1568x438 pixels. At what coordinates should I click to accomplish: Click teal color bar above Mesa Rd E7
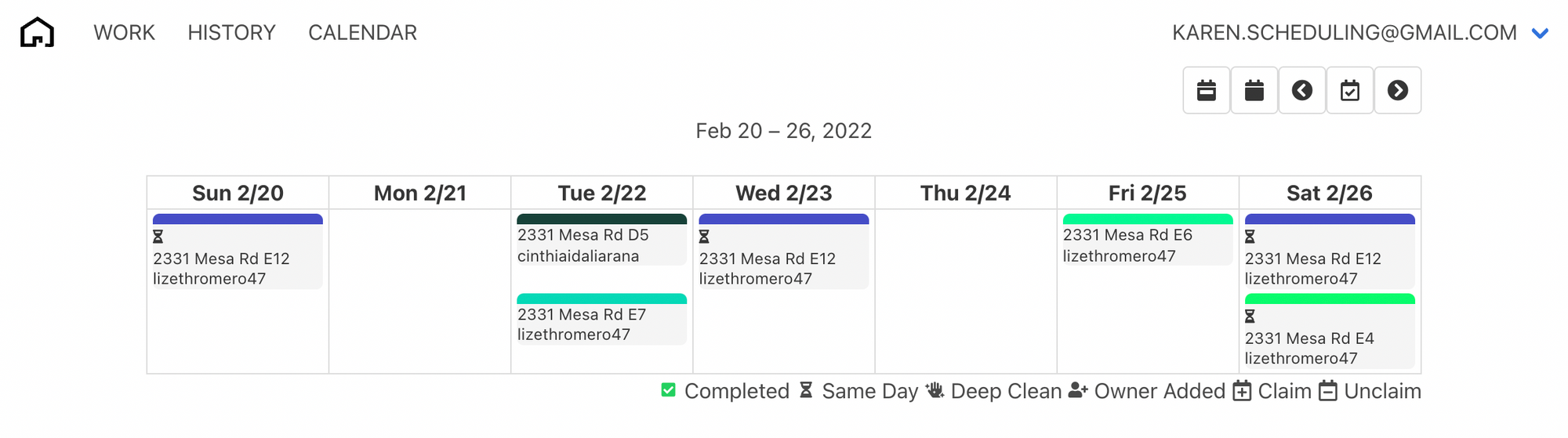click(602, 299)
